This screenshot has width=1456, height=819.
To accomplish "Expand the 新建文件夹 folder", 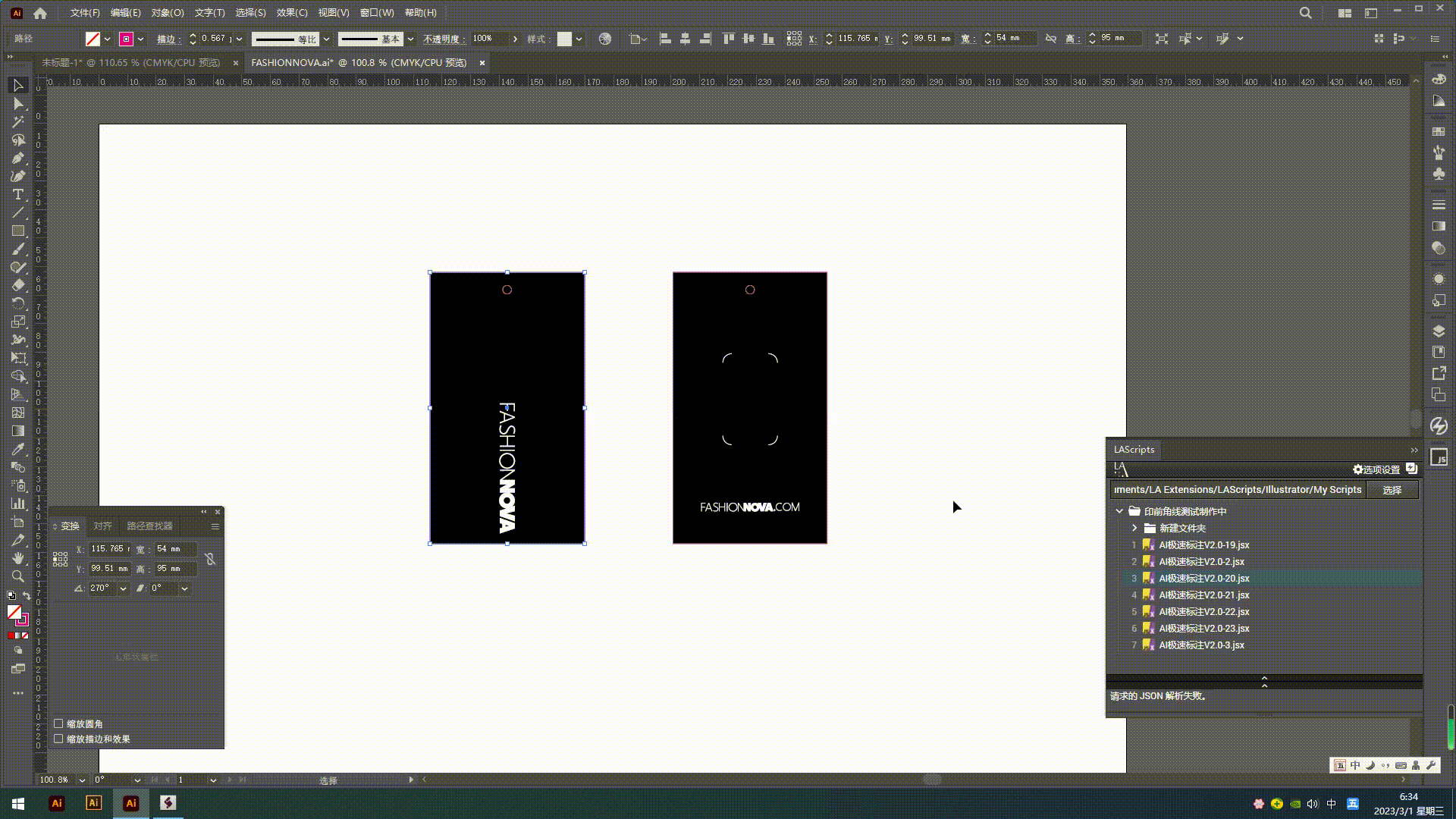I will point(1134,528).
